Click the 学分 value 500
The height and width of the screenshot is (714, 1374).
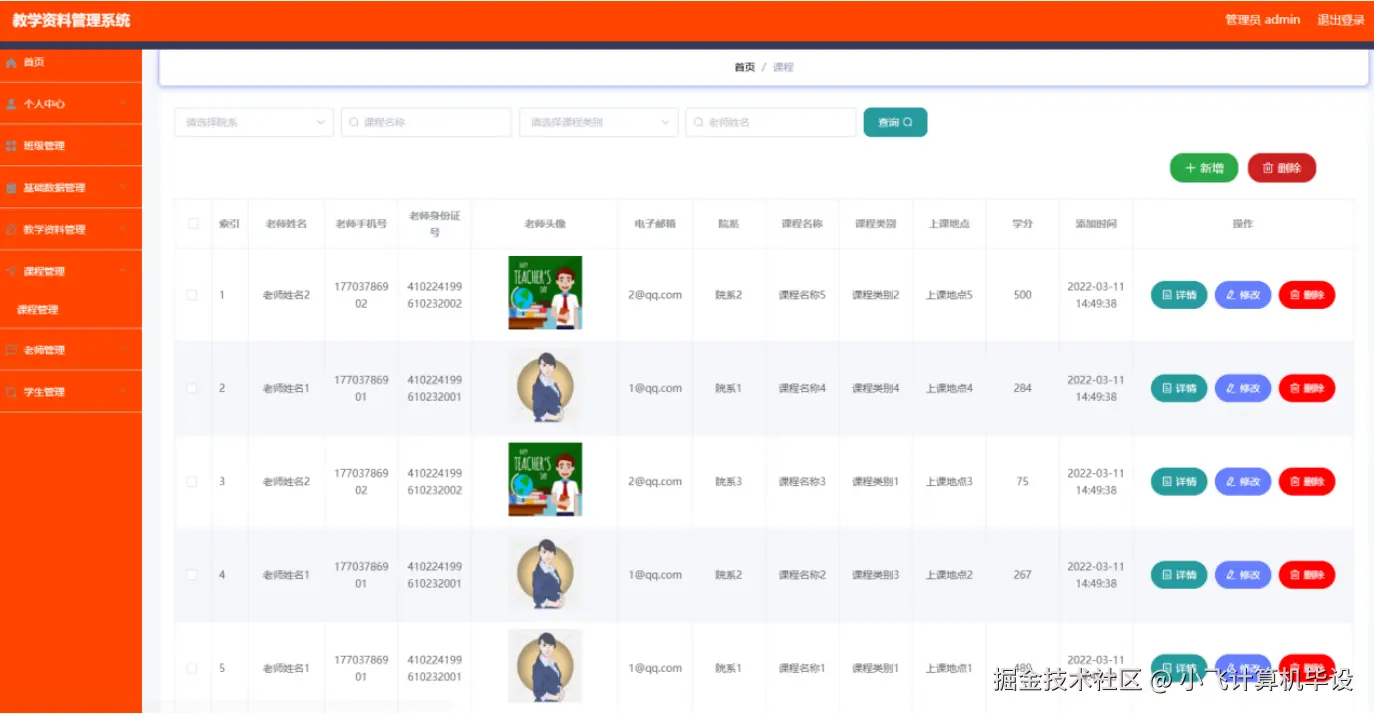1022,295
